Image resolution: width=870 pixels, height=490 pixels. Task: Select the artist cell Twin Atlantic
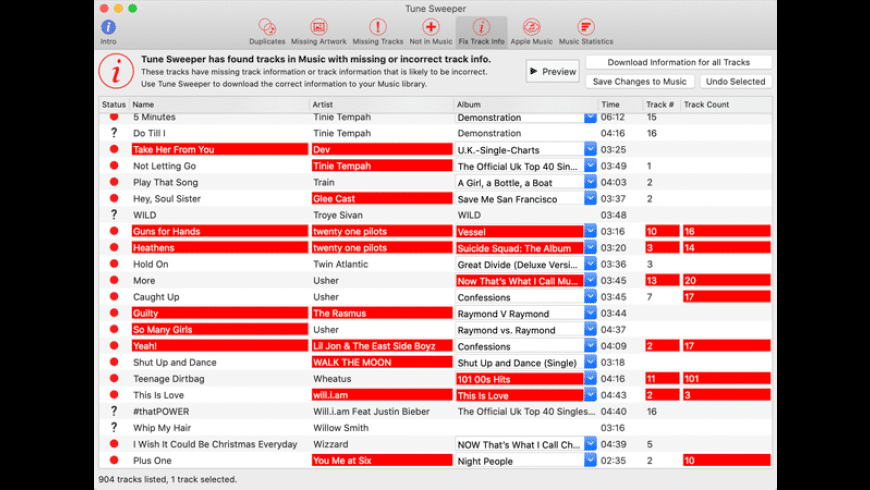click(340, 264)
